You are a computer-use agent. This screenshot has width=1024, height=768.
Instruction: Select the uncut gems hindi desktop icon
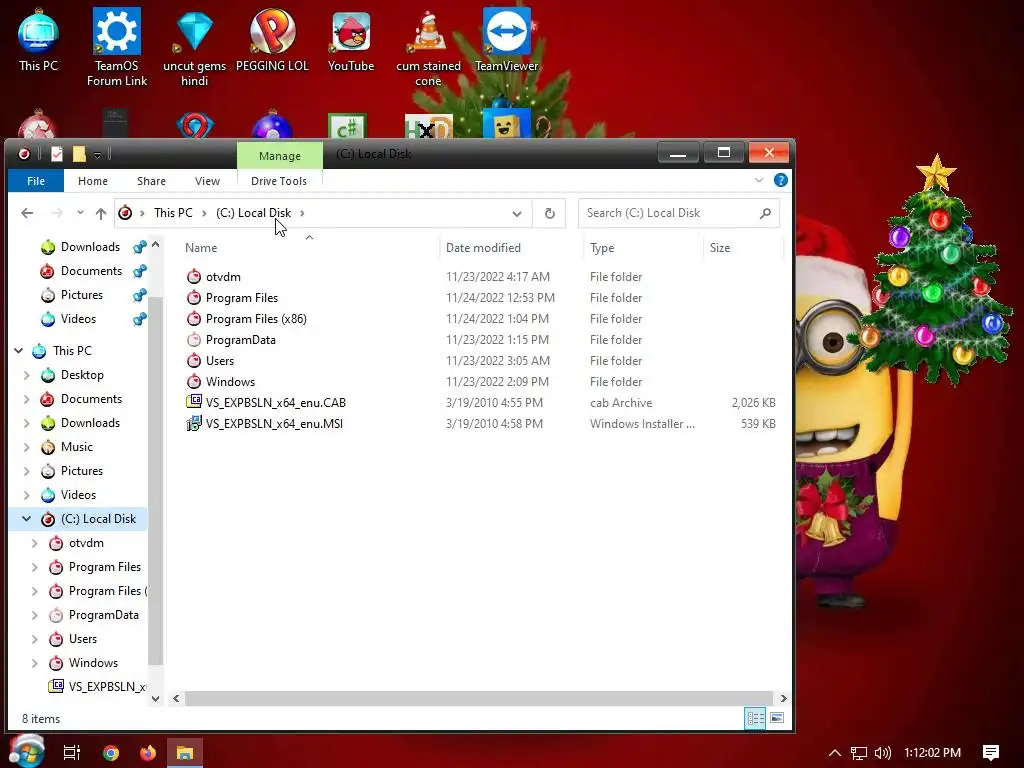pyautogui.click(x=195, y=48)
